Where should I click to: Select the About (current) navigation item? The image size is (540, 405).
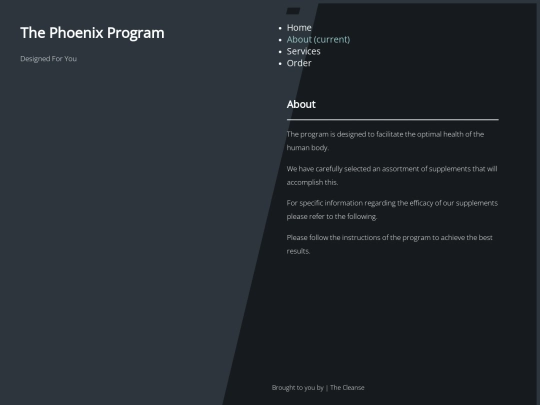pos(318,40)
